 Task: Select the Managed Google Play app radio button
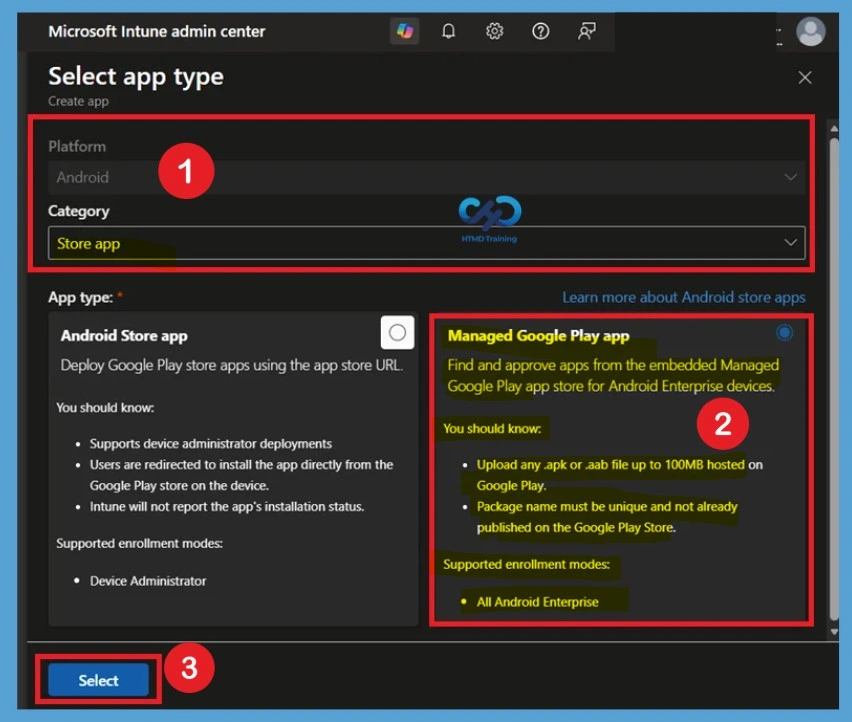(784, 332)
